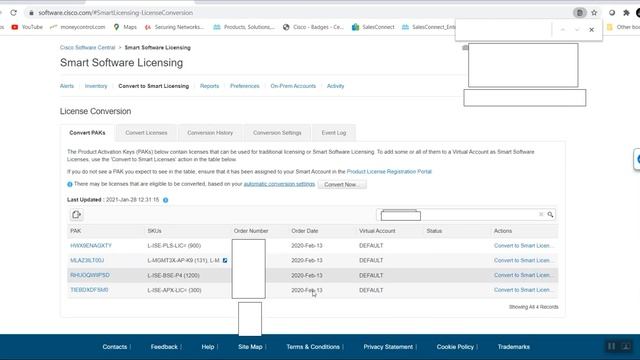The width and height of the screenshot is (640, 360).
Task: Open Feedback in the footer
Action: pyautogui.click(x=164, y=347)
